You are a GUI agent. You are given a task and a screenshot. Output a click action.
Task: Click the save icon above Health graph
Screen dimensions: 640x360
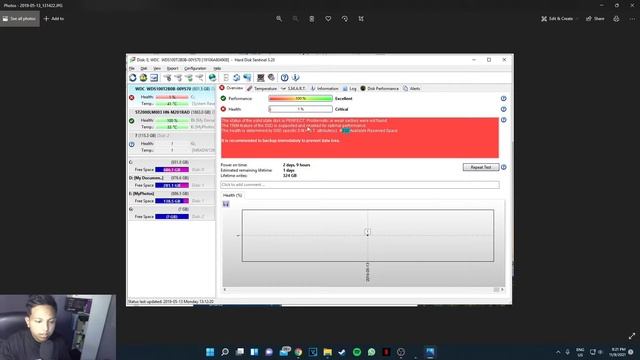[226, 204]
